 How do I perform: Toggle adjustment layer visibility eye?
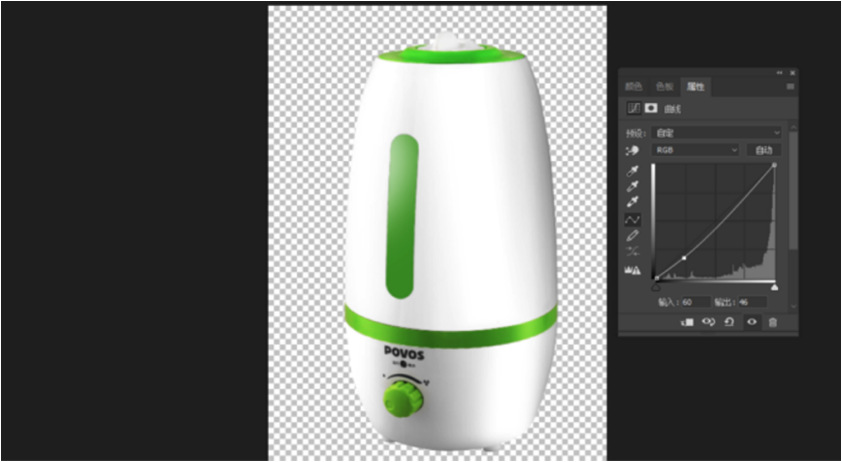click(x=751, y=322)
